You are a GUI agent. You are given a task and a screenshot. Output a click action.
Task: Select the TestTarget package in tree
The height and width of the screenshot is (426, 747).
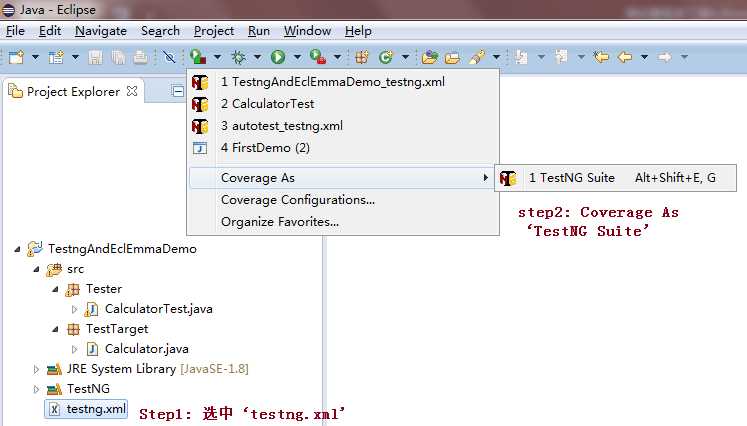click(107, 329)
